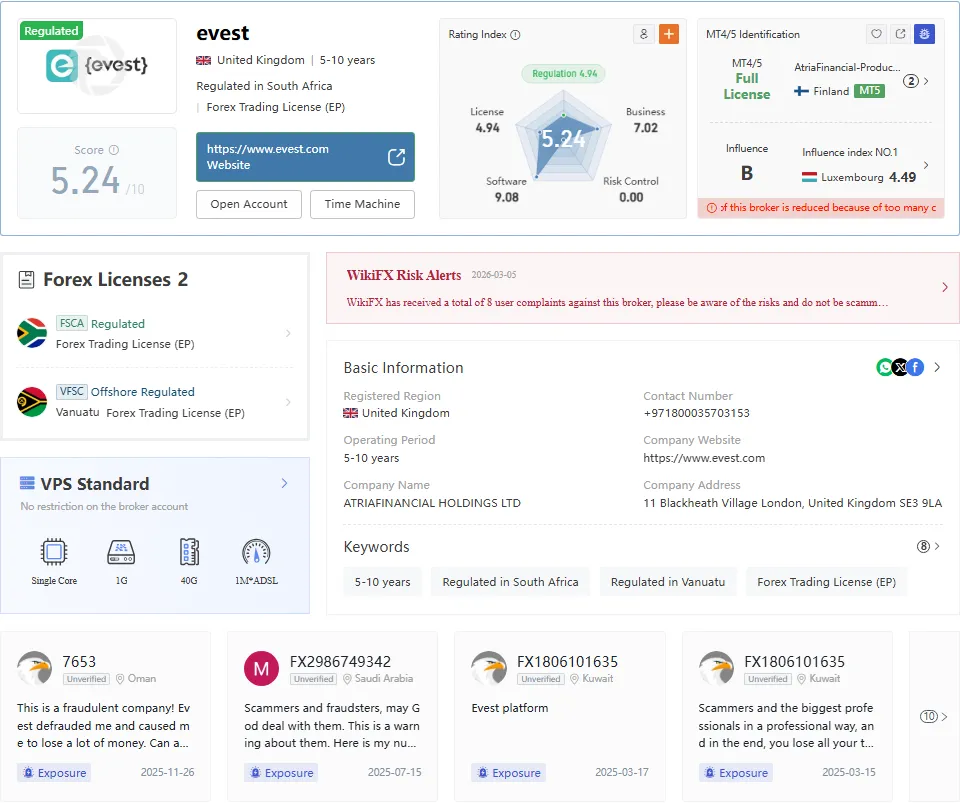Click the Single Core CPU icon
This screenshot has height=803, width=960.
[x=54, y=552]
